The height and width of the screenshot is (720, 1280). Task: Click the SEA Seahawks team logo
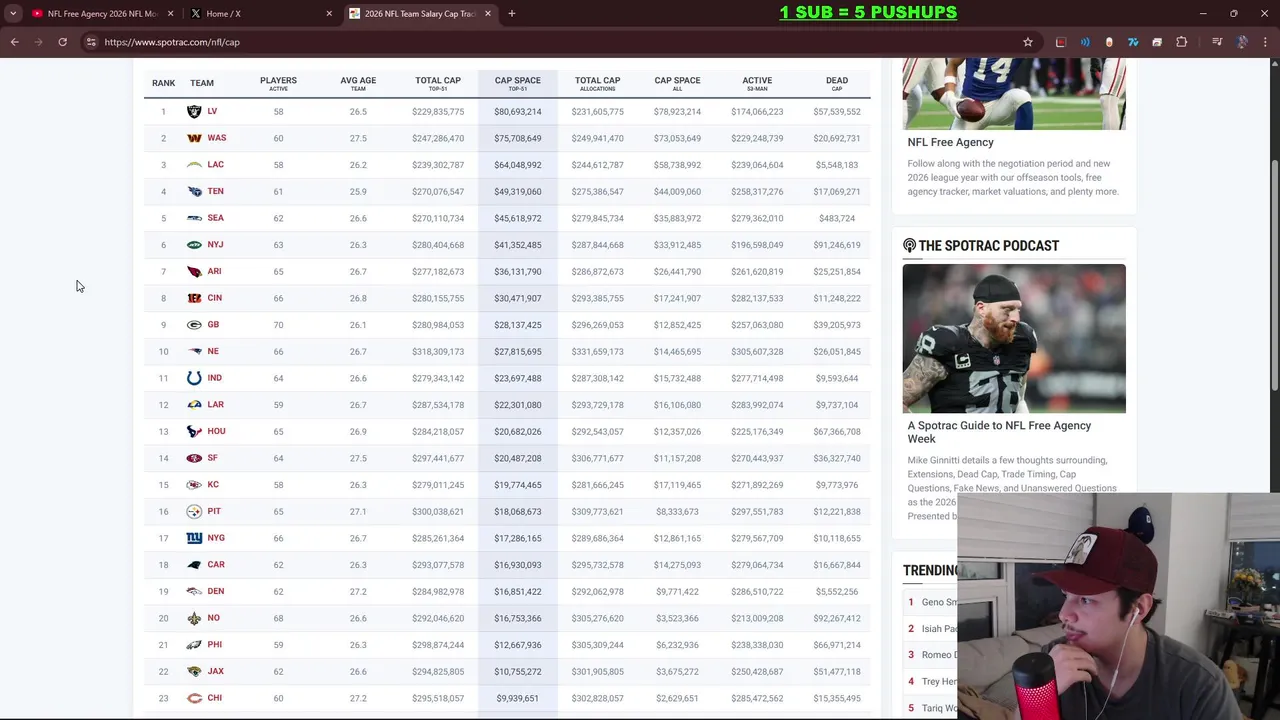pos(194,218)
